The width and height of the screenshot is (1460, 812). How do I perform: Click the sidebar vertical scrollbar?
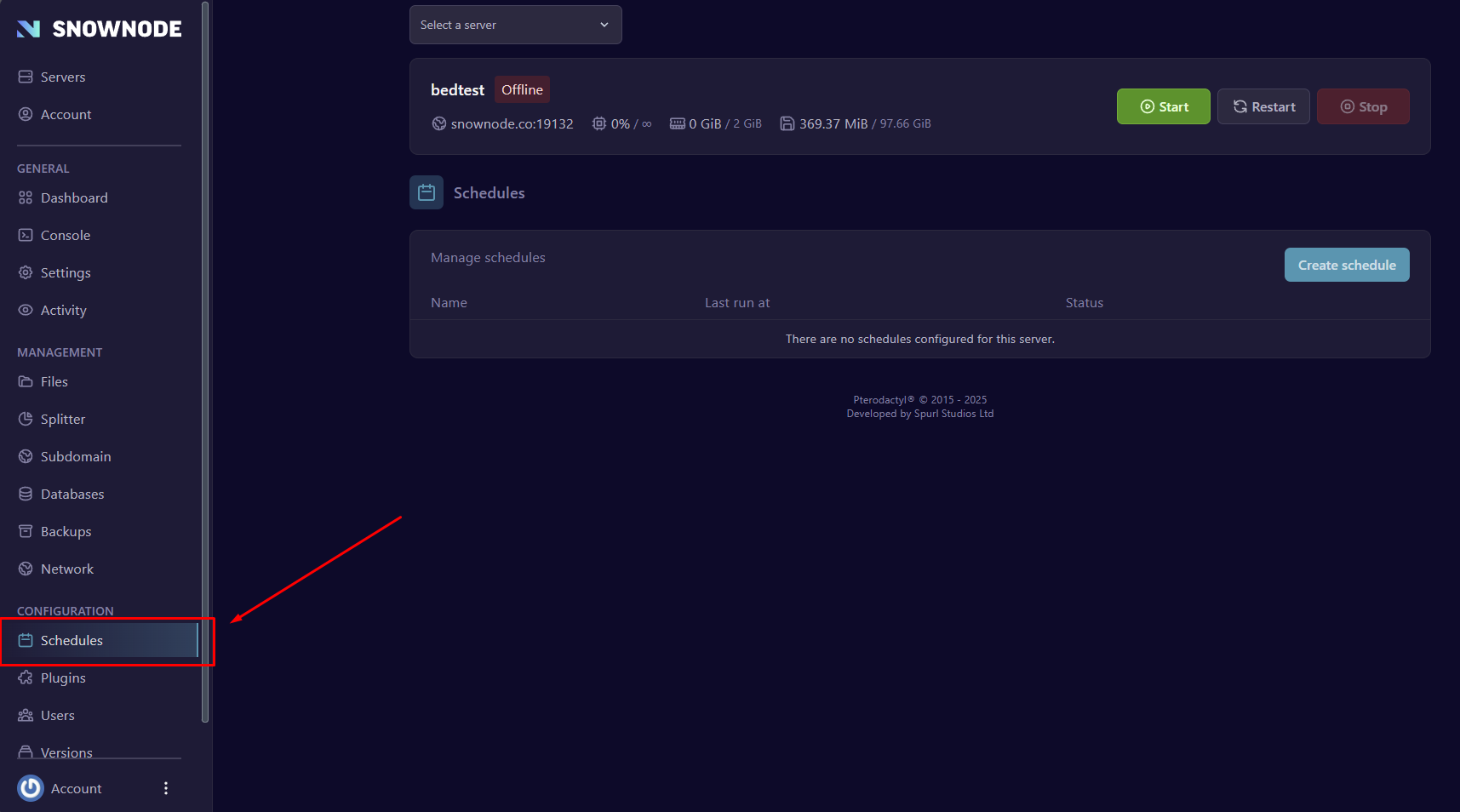[x=205, y=362]
